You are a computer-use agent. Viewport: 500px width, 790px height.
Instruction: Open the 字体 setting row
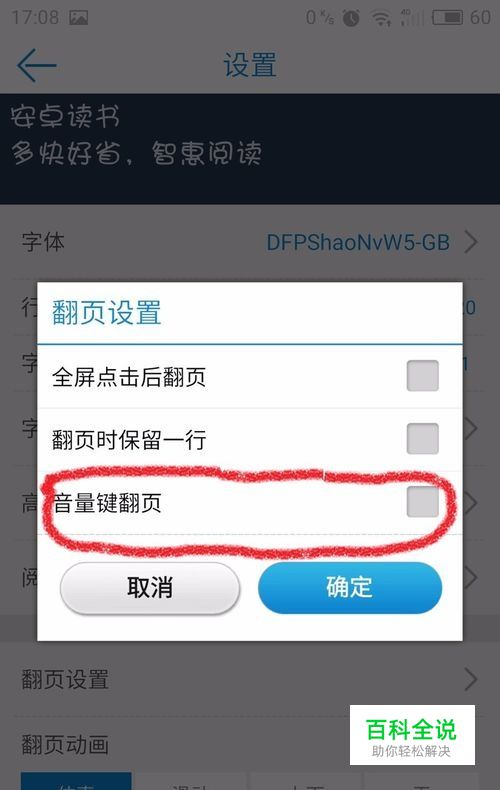coord(250,242)
